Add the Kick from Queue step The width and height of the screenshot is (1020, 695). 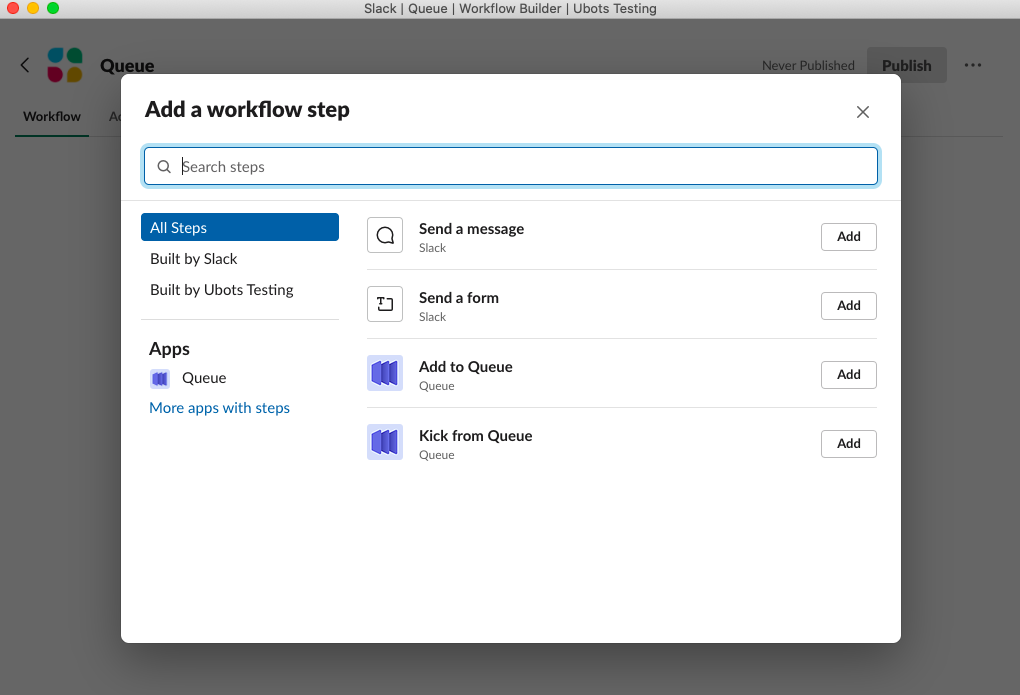pyautogui.click(x=848, y=444)
